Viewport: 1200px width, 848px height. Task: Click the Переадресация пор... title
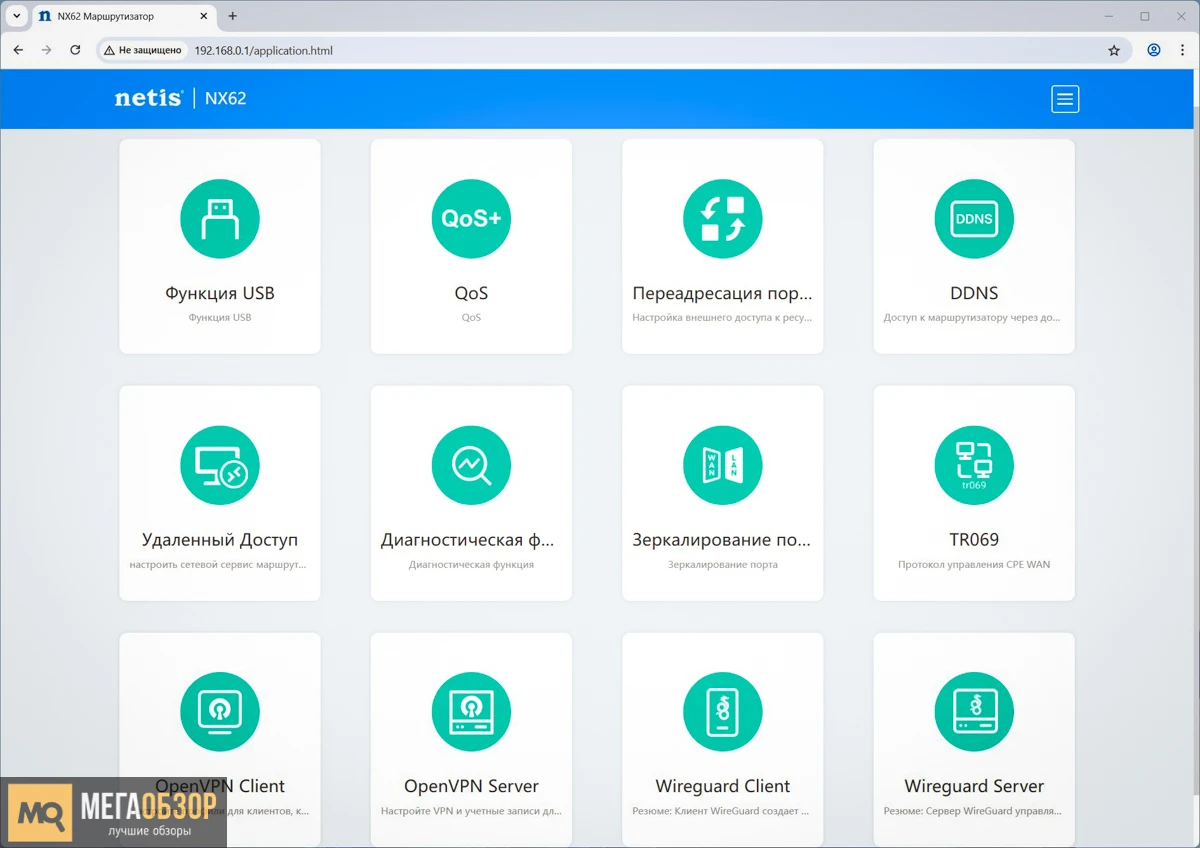723,294
